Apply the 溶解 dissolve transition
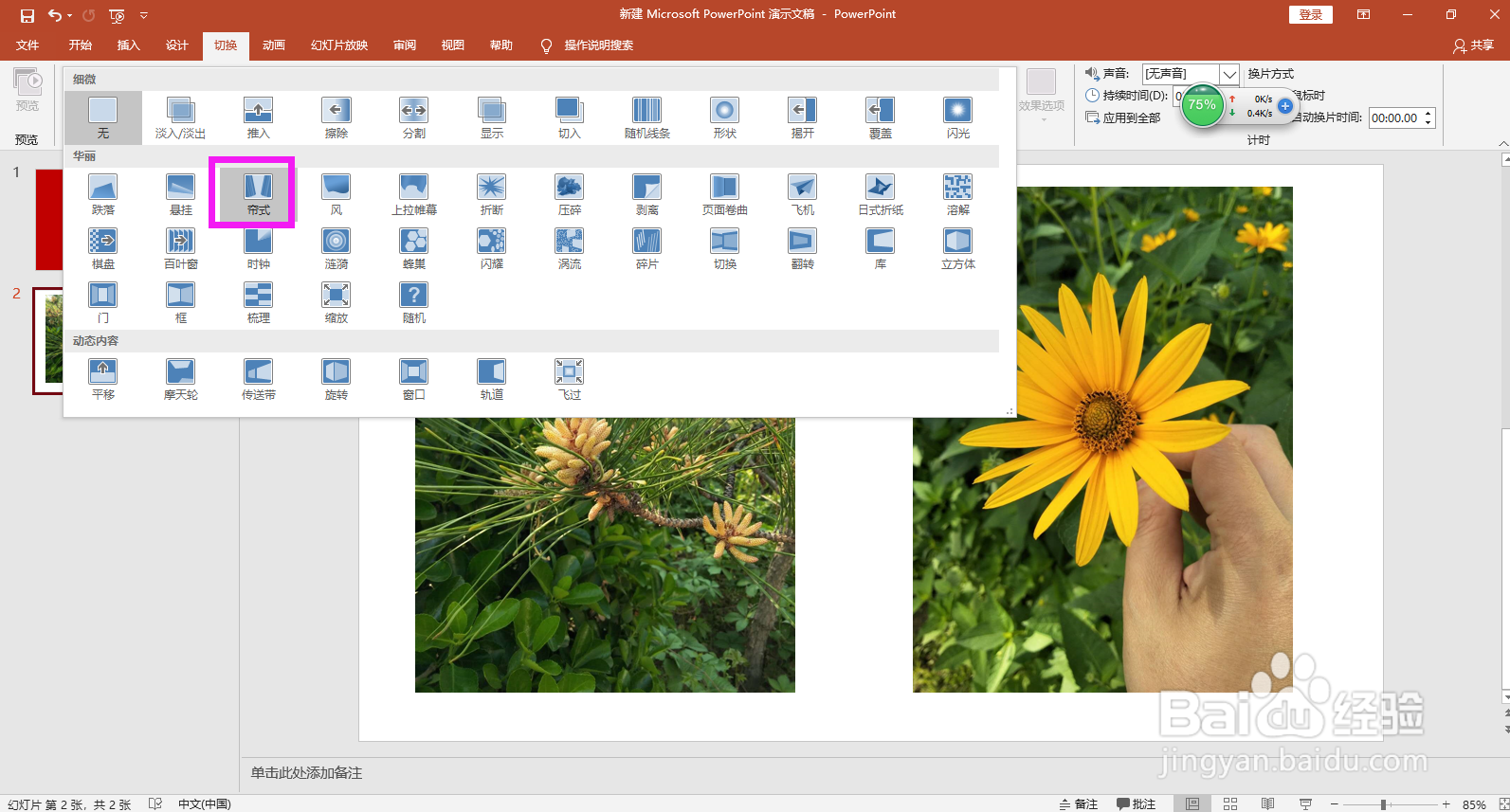This screenshot has height=812, width=1510. [957, 194]
